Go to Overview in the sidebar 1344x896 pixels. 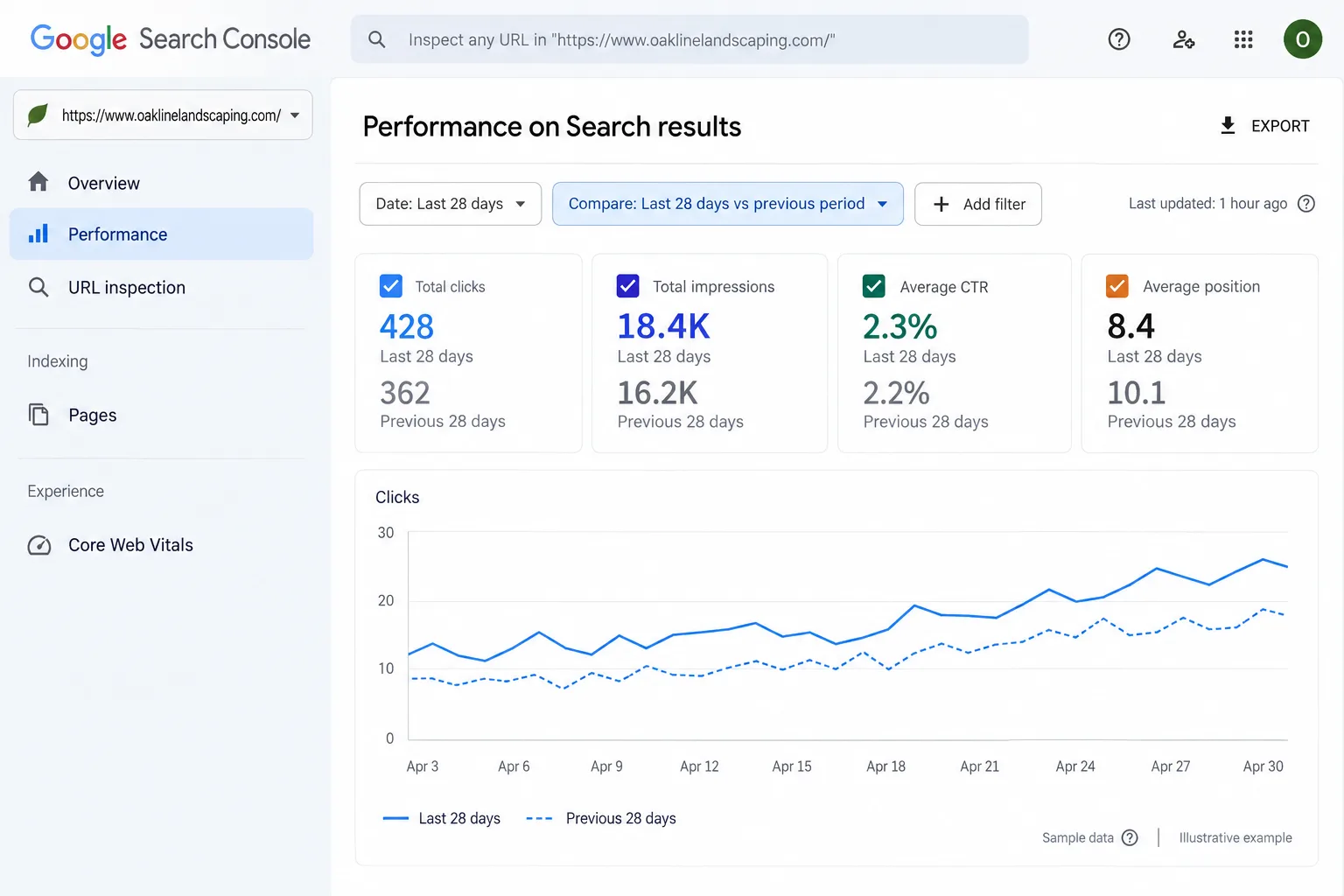[x=162, y=183]
